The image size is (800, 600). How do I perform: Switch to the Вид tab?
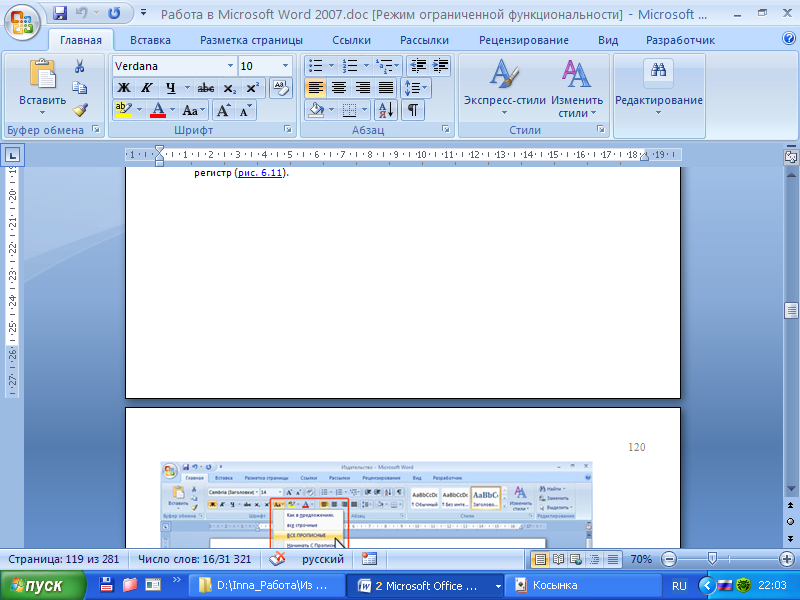point(608,40)
